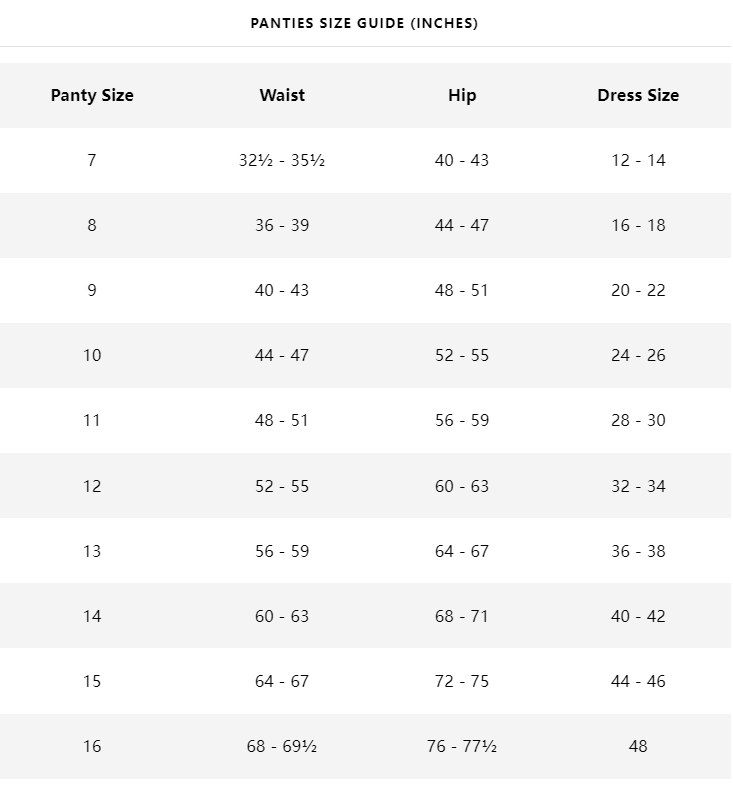This screenshot has height=793, width=733.
Task: Select panty size 7 cell
Action: tap(92, 160)
